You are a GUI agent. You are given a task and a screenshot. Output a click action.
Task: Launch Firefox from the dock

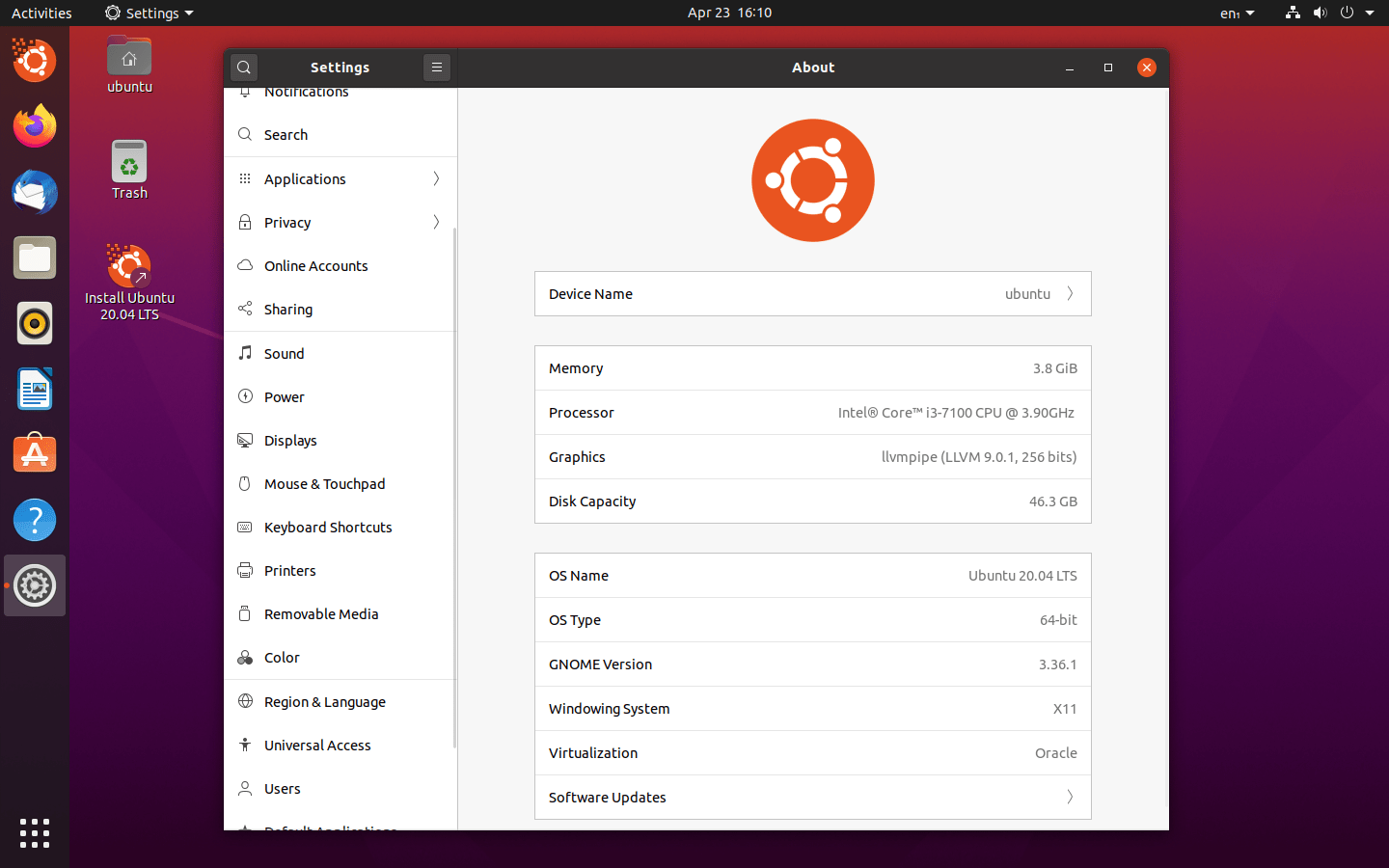35,126
